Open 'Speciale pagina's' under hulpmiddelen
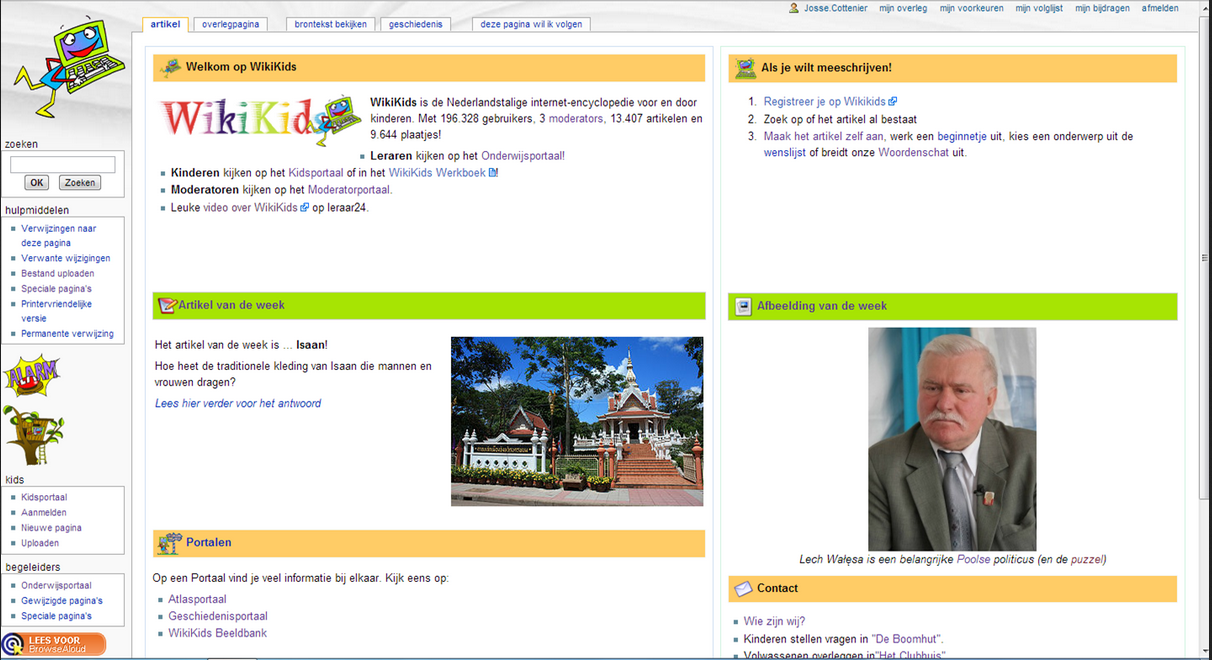1212x660 pixels. 56,289
